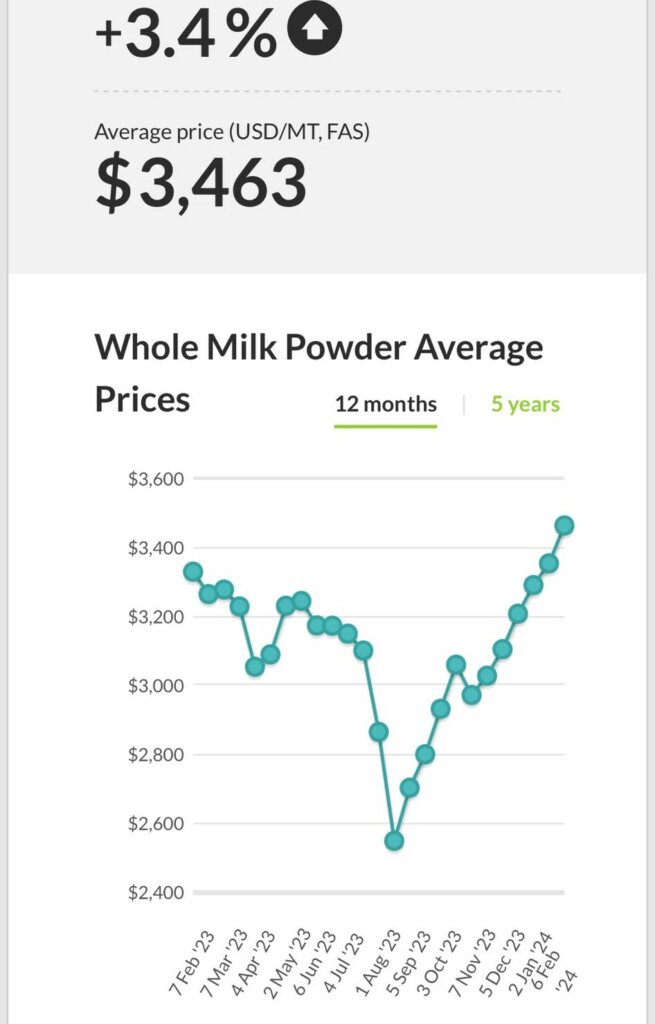
Task: Click the $2,800 y-axis label
Action: [155, 754]
